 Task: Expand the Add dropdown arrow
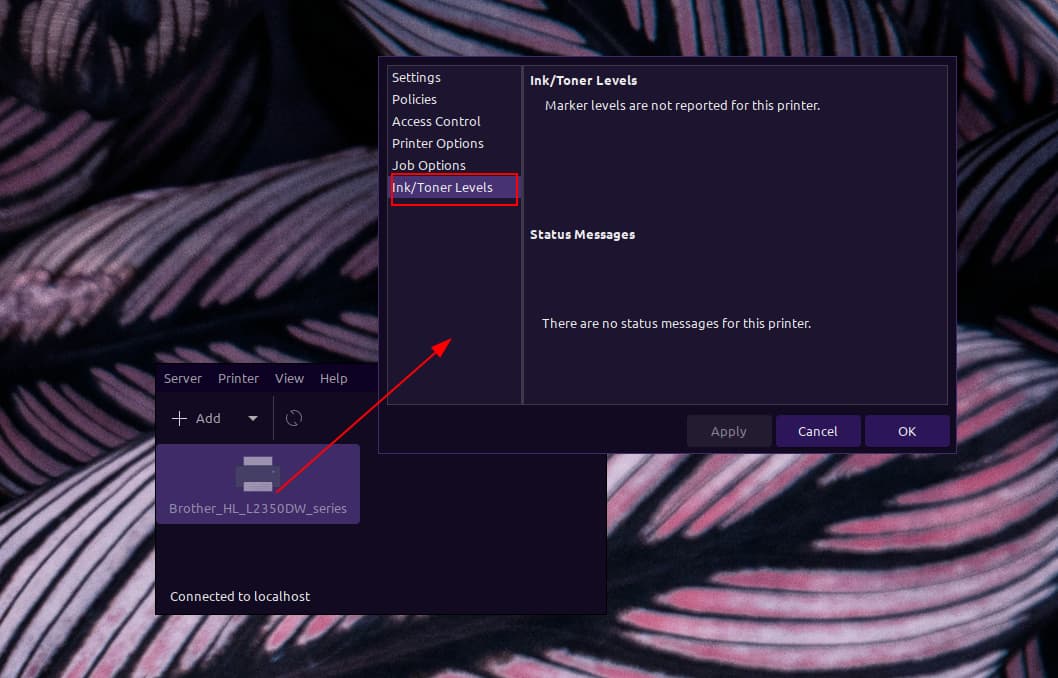coord(252,418)
